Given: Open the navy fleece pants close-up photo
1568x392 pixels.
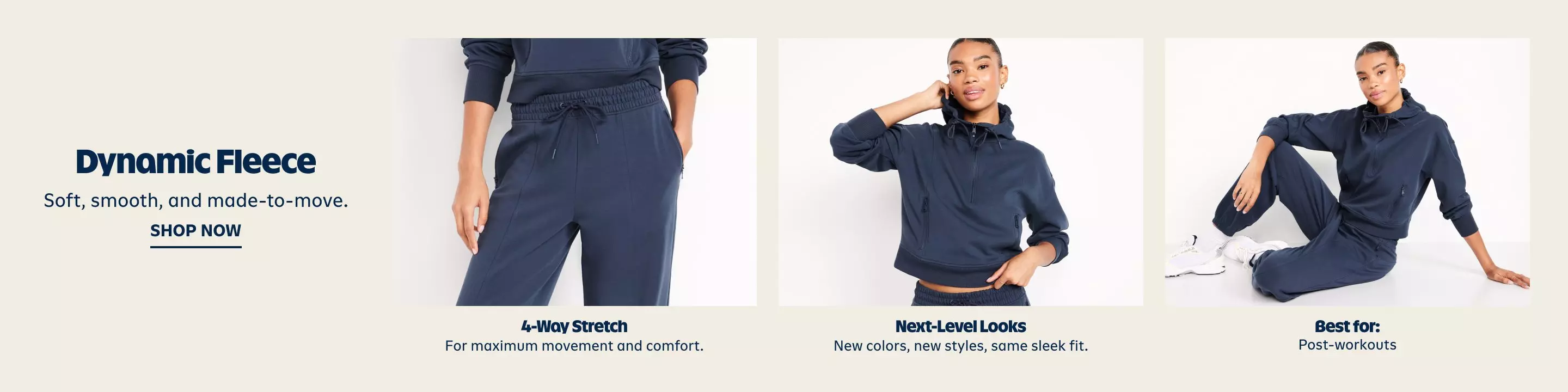Looking at the screenshot, I should [574, 171].
